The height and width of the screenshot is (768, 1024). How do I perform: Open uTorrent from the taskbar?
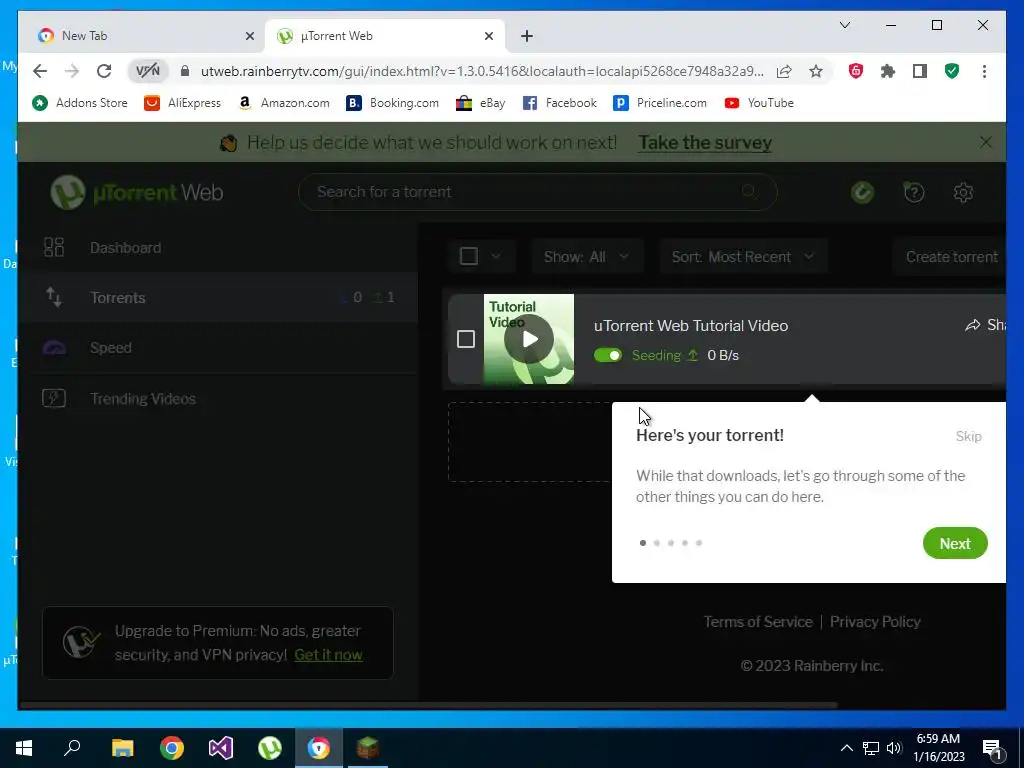point(270,748)
